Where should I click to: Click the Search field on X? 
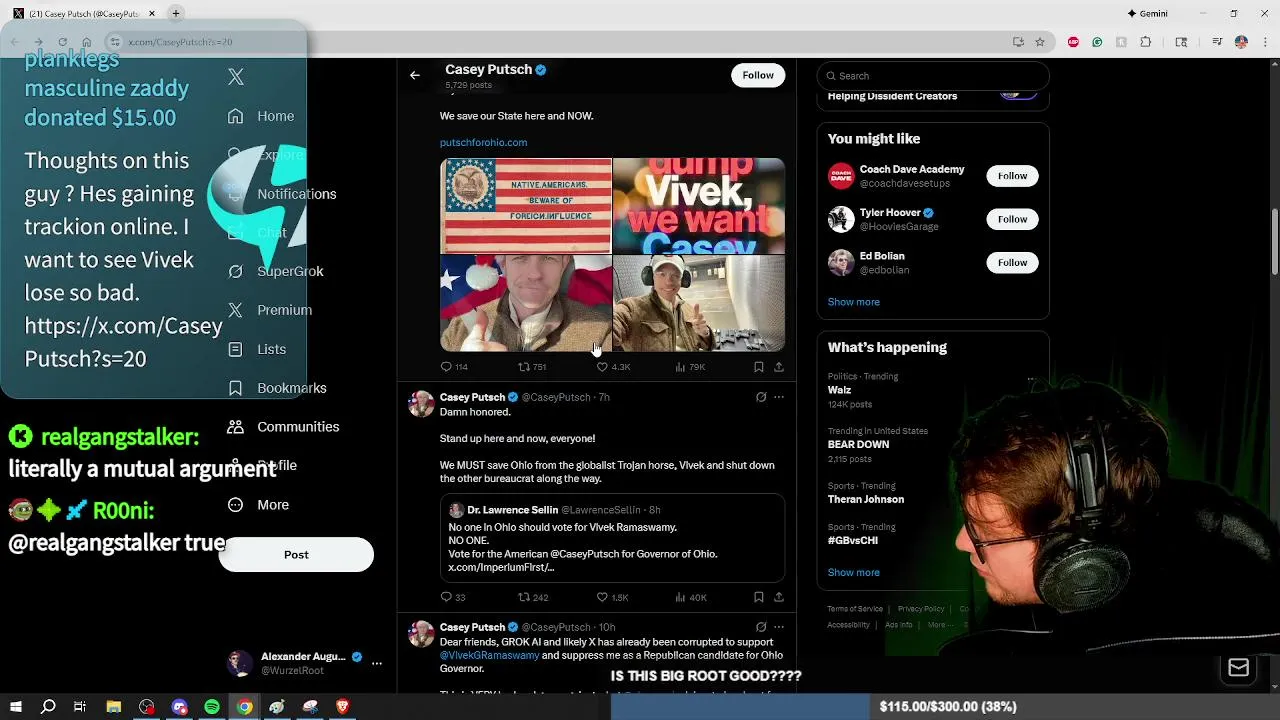933,76
